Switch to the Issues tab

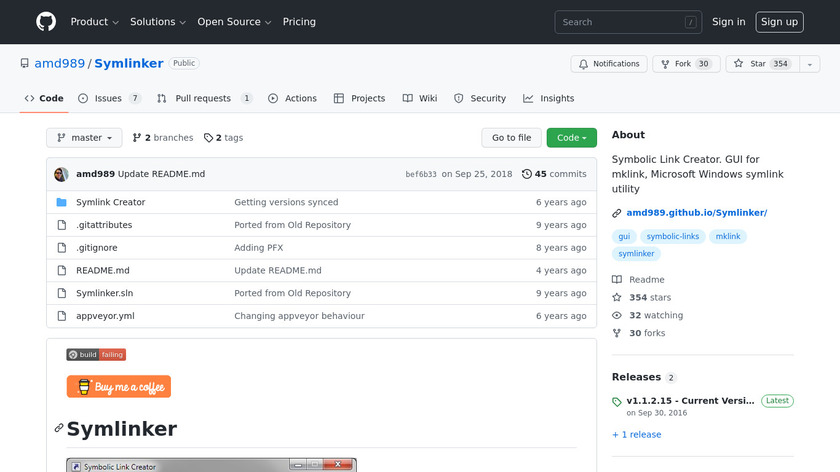[107, 99]
